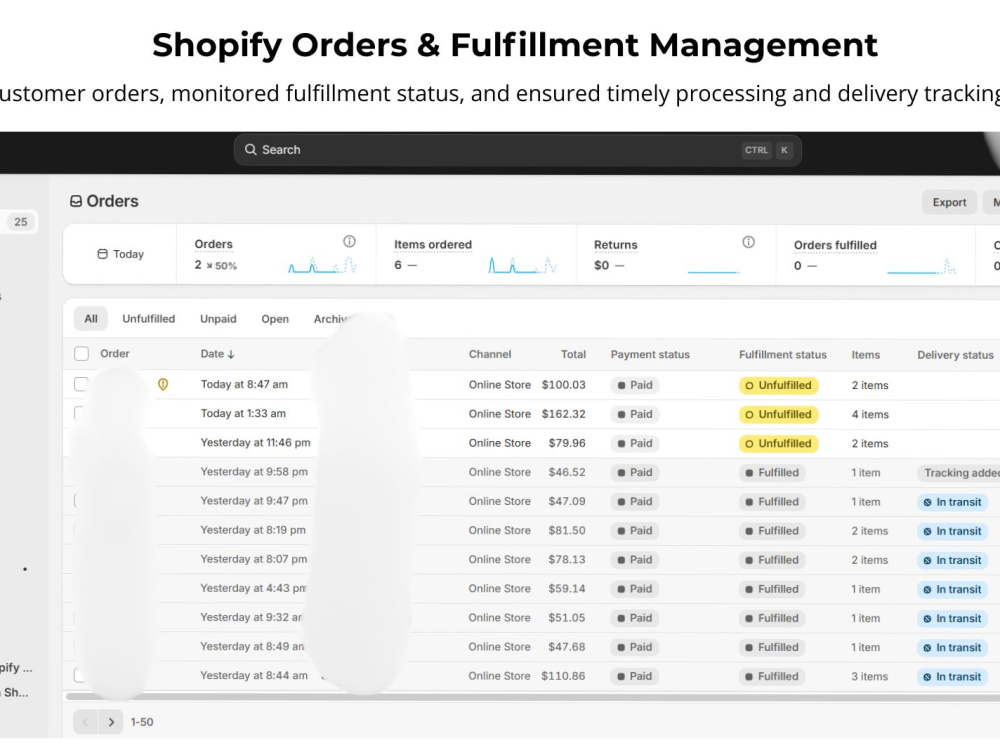Sort by the Date column header
This screenshot has height=750, width=1000.
click(x=217, y=354)
